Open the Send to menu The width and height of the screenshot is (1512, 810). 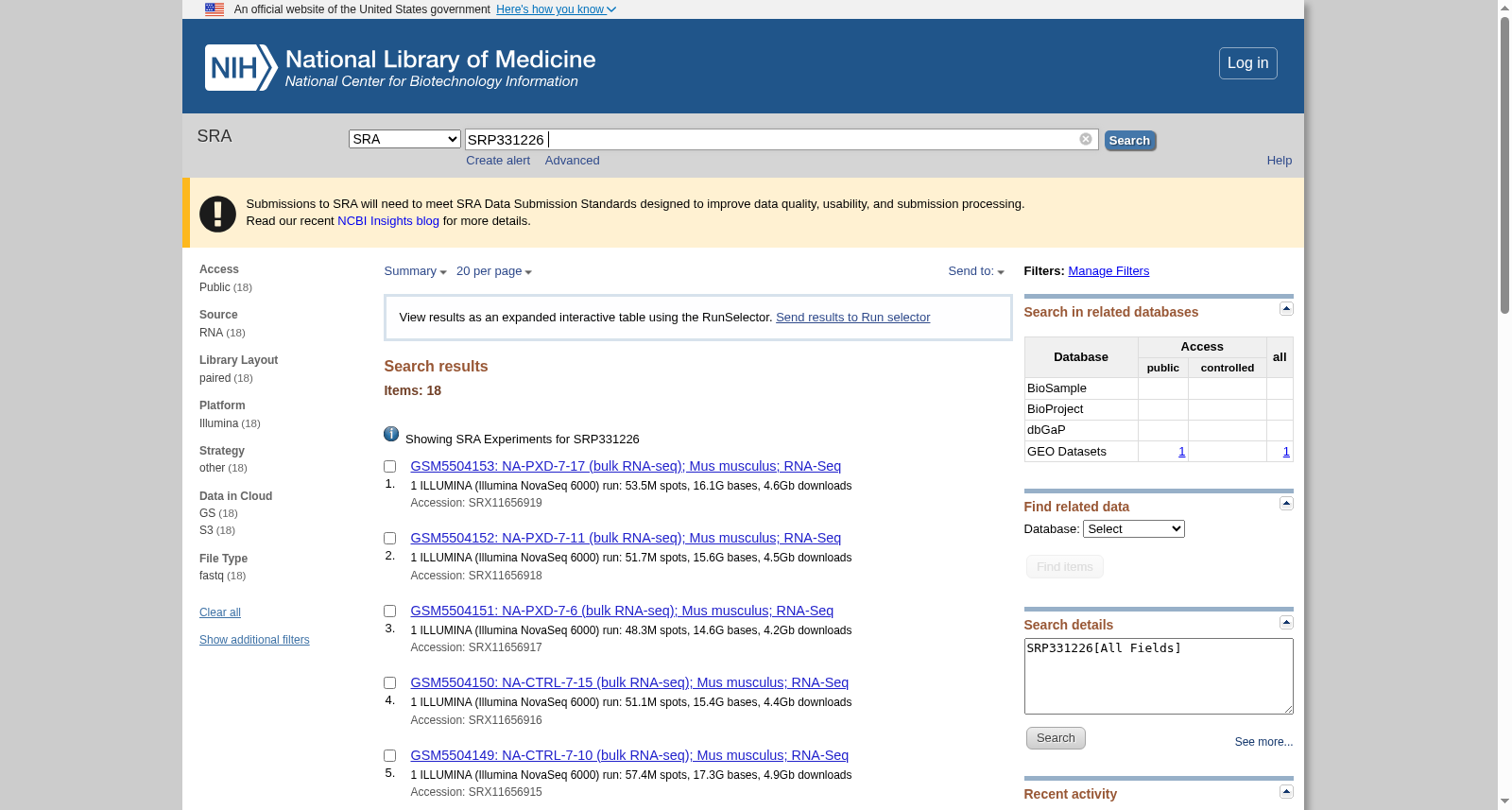pos(976,271)
